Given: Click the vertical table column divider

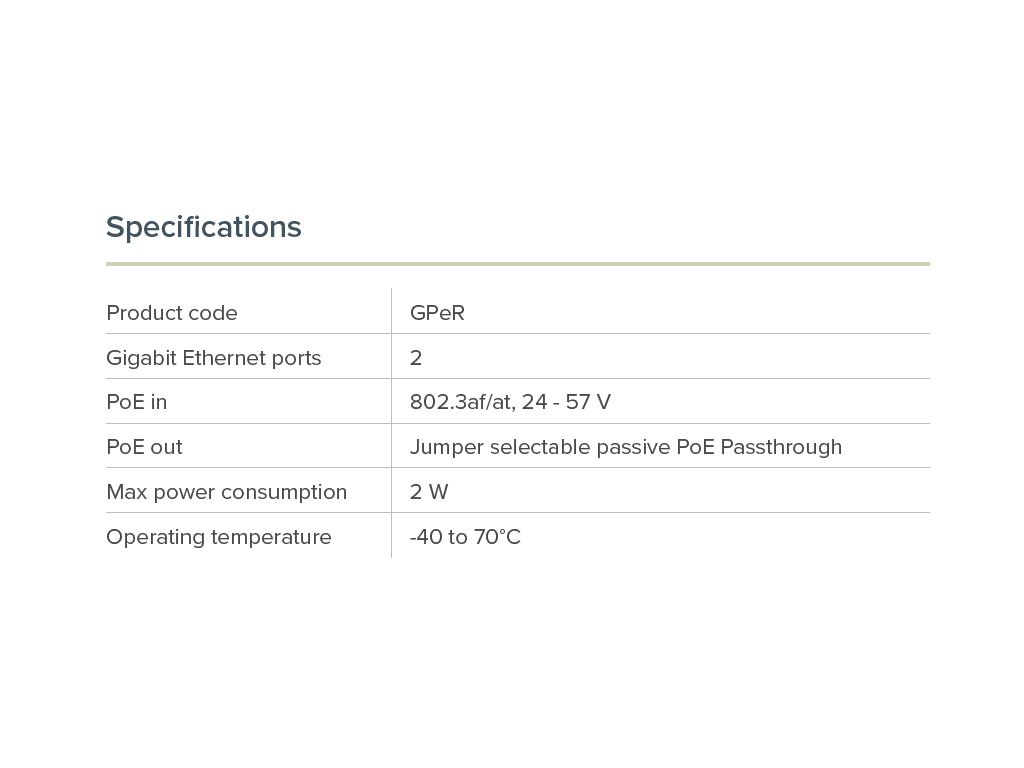Looking at the screenshot, I should tap(391, 423).
